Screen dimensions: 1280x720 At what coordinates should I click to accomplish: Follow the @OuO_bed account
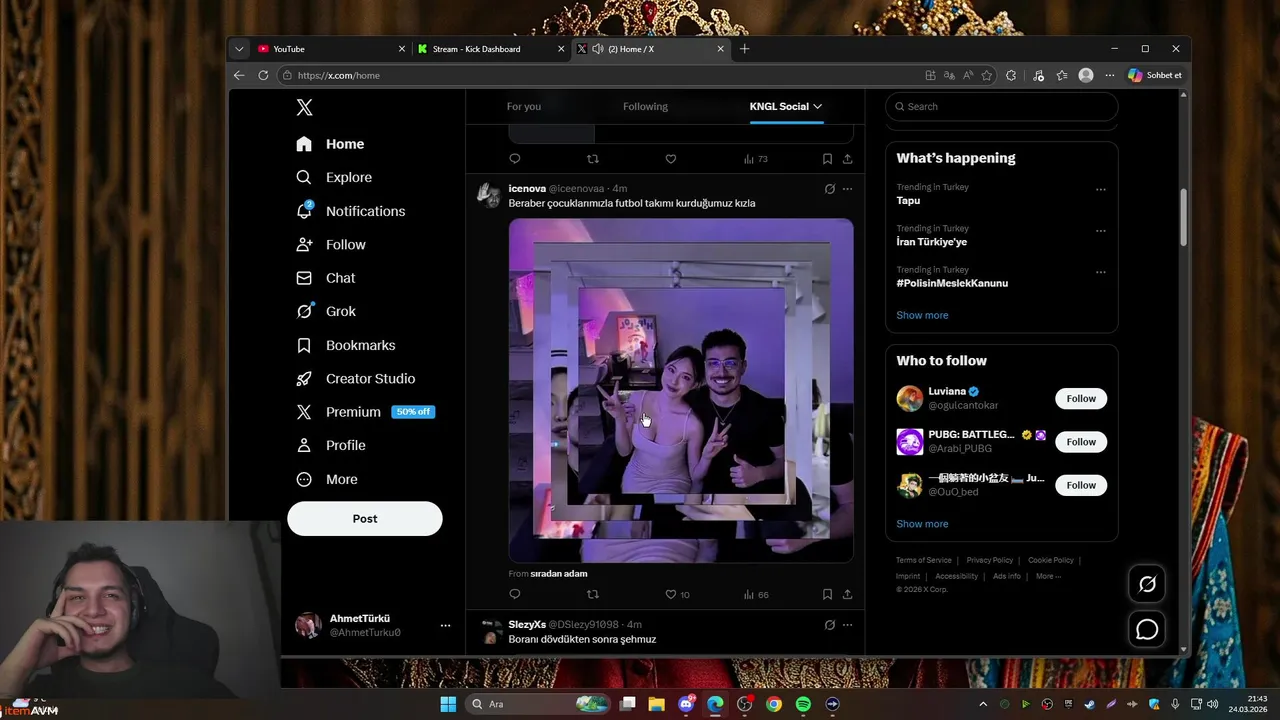coord(1081,485)
